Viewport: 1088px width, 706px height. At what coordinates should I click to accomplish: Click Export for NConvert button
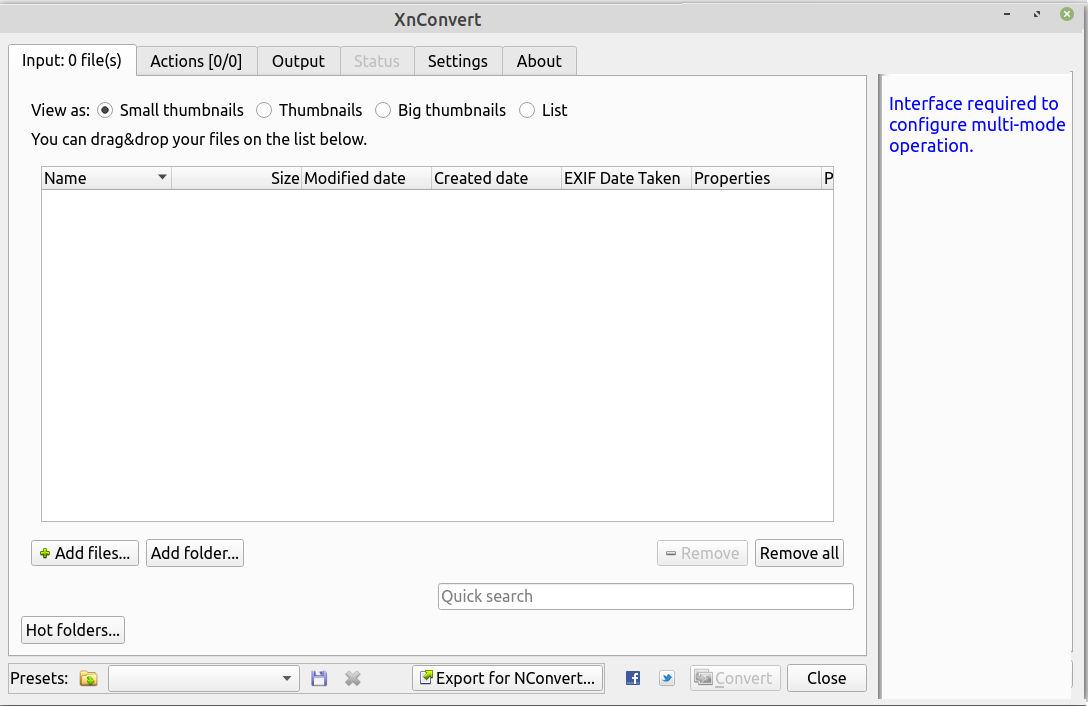click(x=508, y=678)
